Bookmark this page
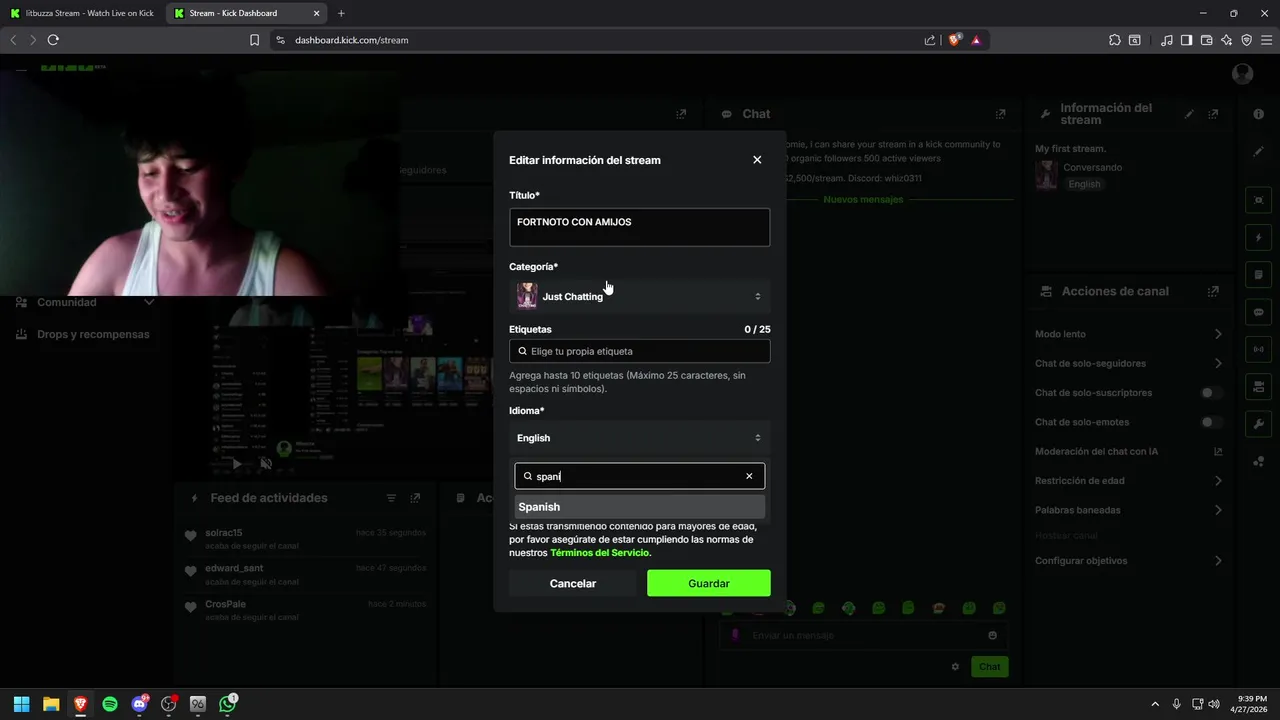The height and width of the screenshot is (720, 1280). [254, 40]
